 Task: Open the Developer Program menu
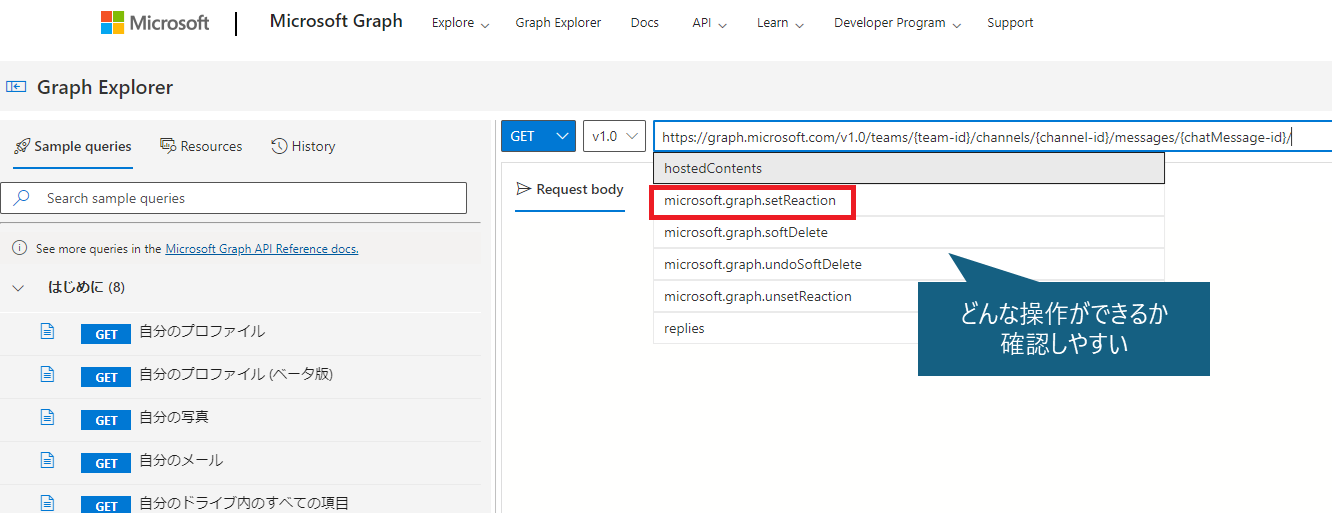point(897,23)
